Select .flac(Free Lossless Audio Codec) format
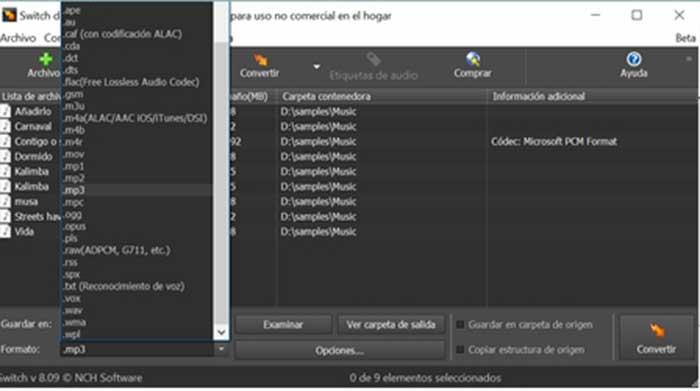Image resolution: width=700 pixels, height=391 pixels. pos(137,82)
